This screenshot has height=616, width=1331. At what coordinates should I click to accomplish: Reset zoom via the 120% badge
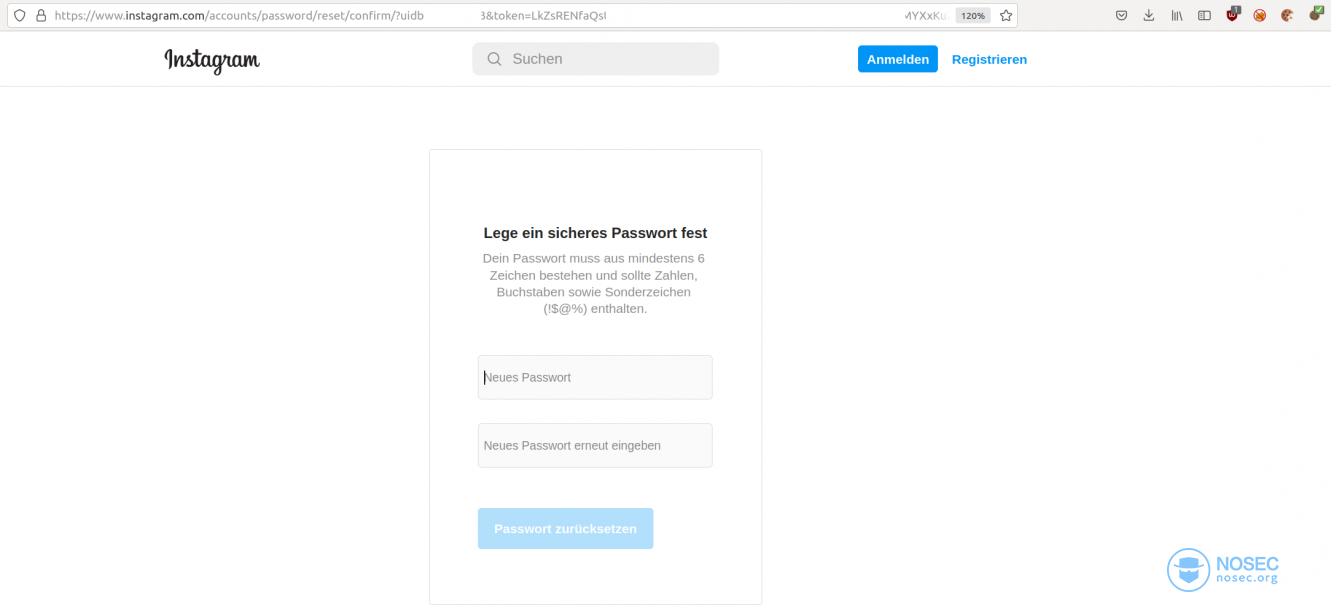pos(973,15)
